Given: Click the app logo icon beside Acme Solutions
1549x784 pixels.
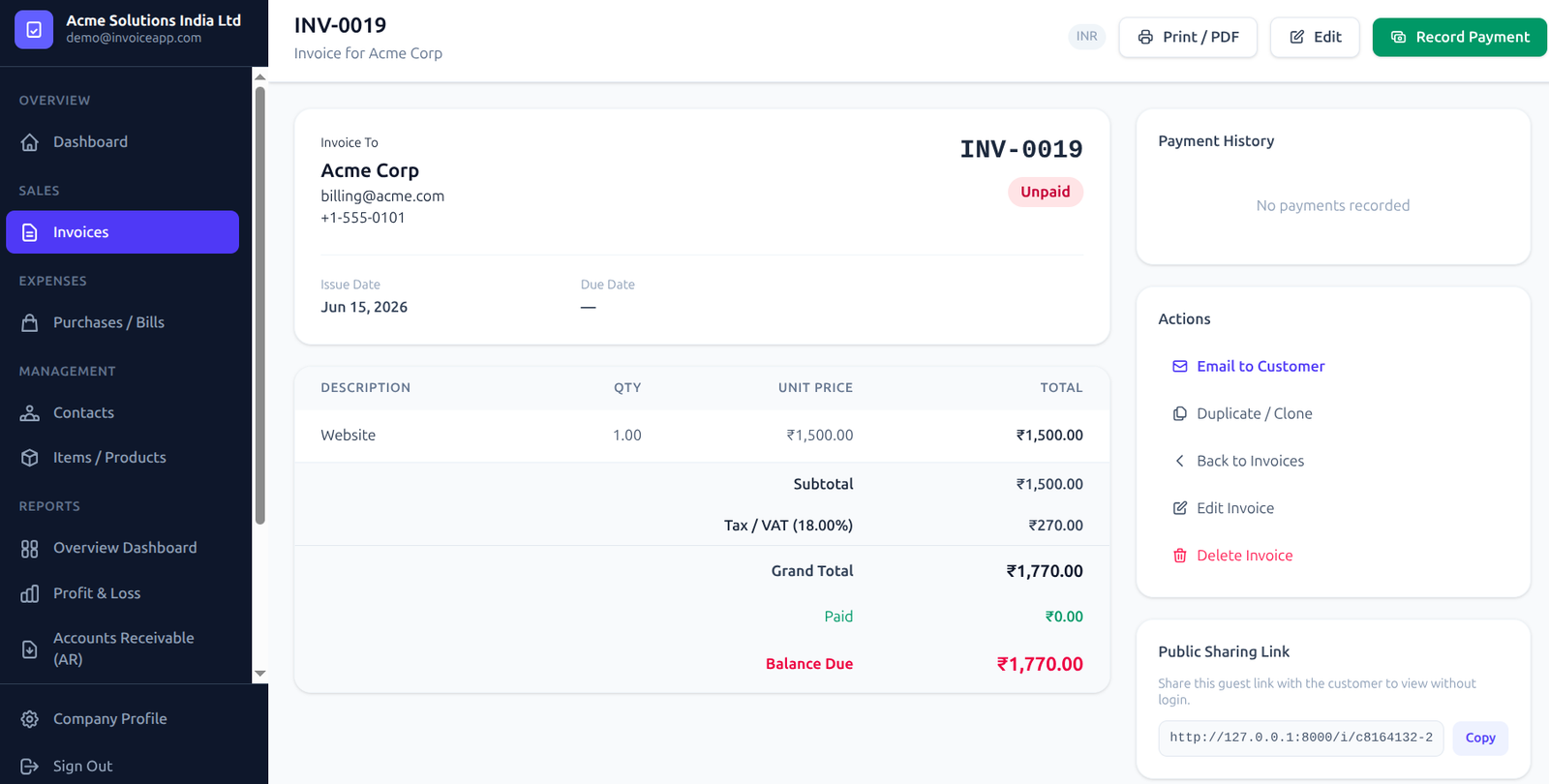Looking at the screenshot, I should [x=34, y=30].
